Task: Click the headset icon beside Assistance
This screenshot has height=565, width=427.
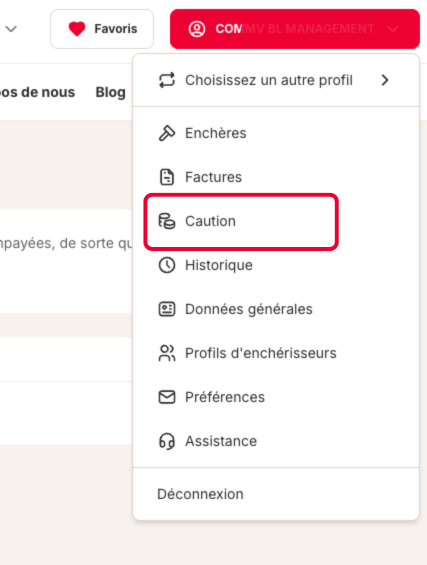Action: (x=167, y=441)
